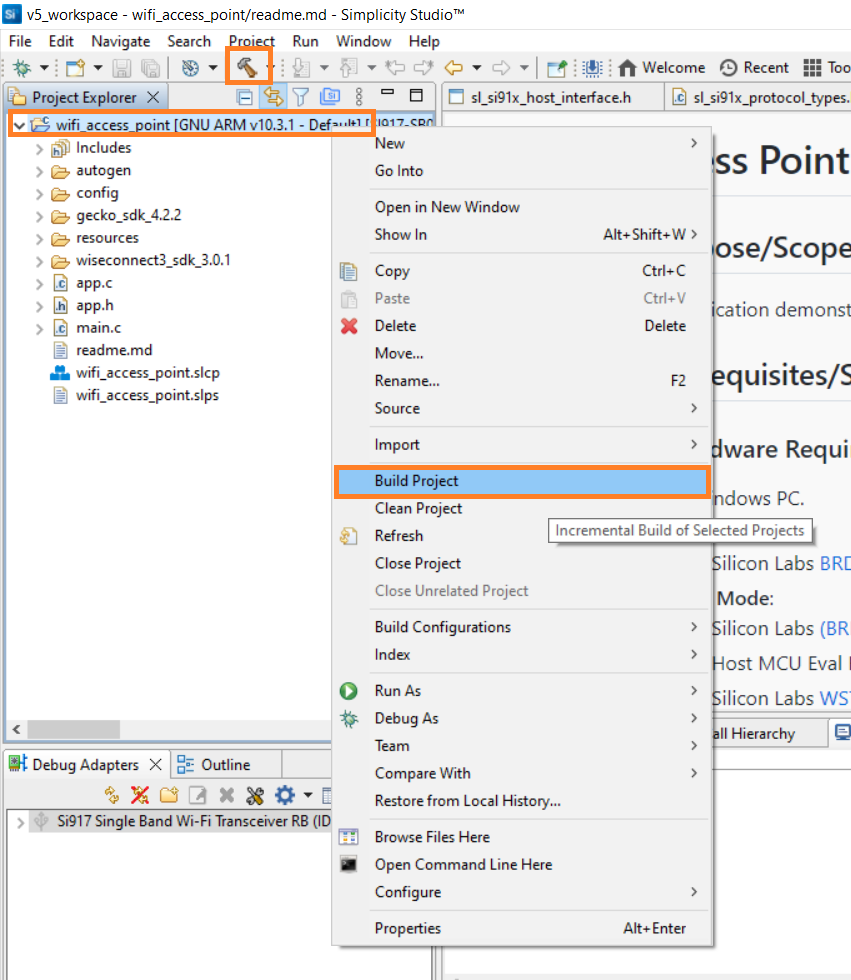Viewport: 851px width, 980px height.
Task: Select the main.c file in tree
Action: (98, 328)
